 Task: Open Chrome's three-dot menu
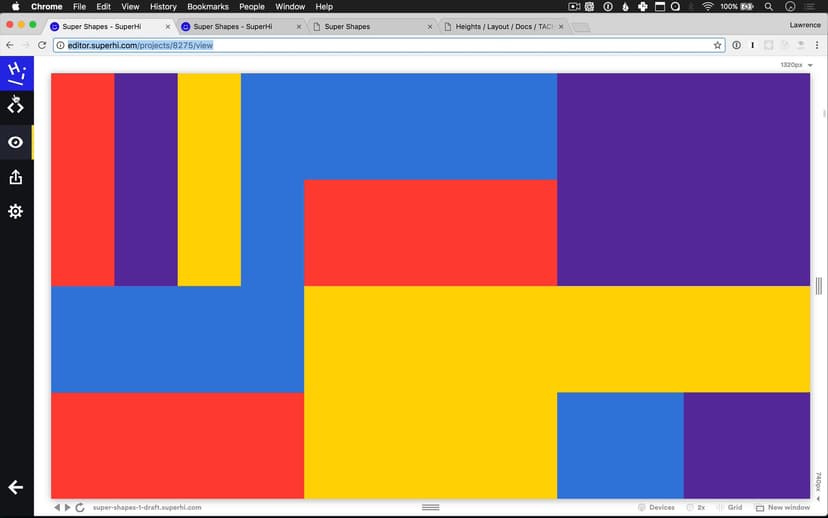point(817,45)
